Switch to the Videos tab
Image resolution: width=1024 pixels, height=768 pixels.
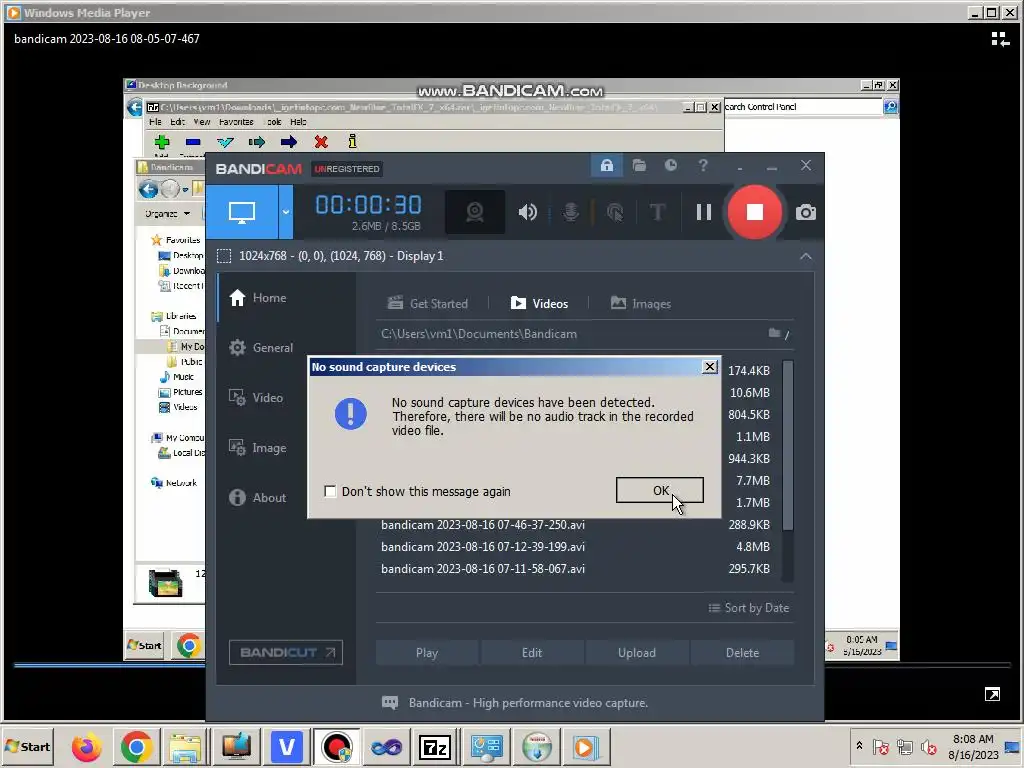click(539, 304)
